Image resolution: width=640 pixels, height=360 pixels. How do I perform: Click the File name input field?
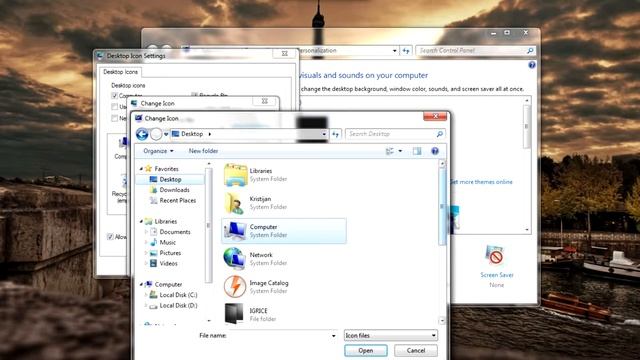(x=280, y=336)
